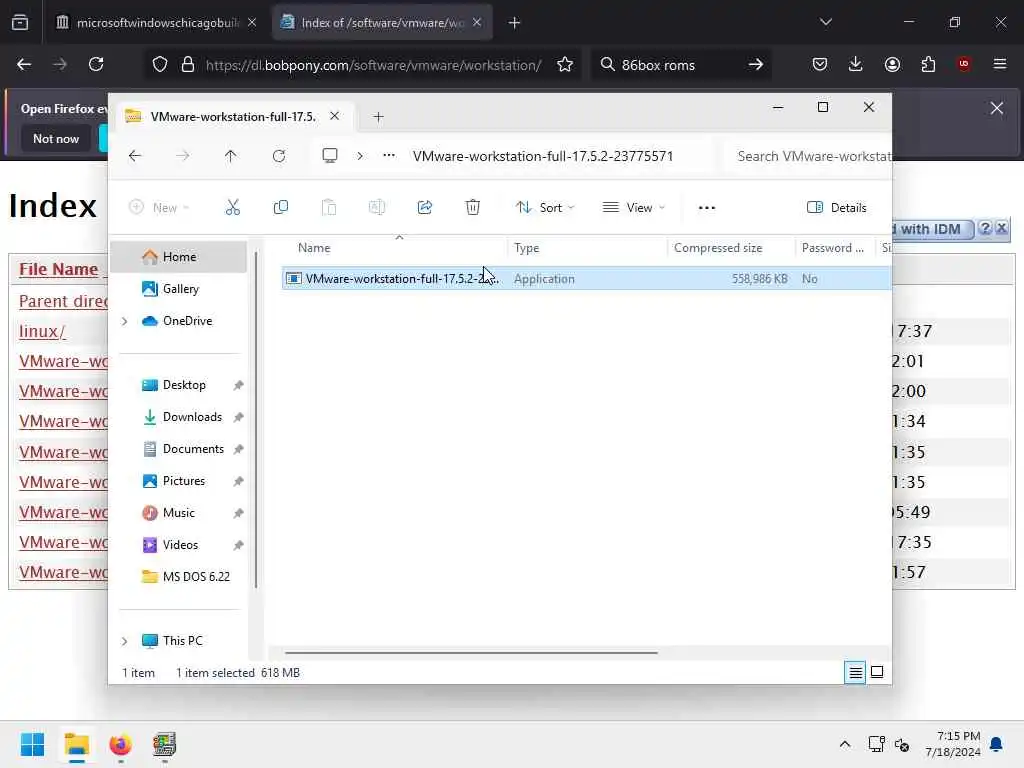1024x768 pixels.
Task: Expand the This PC tree node
Action: 124,641
